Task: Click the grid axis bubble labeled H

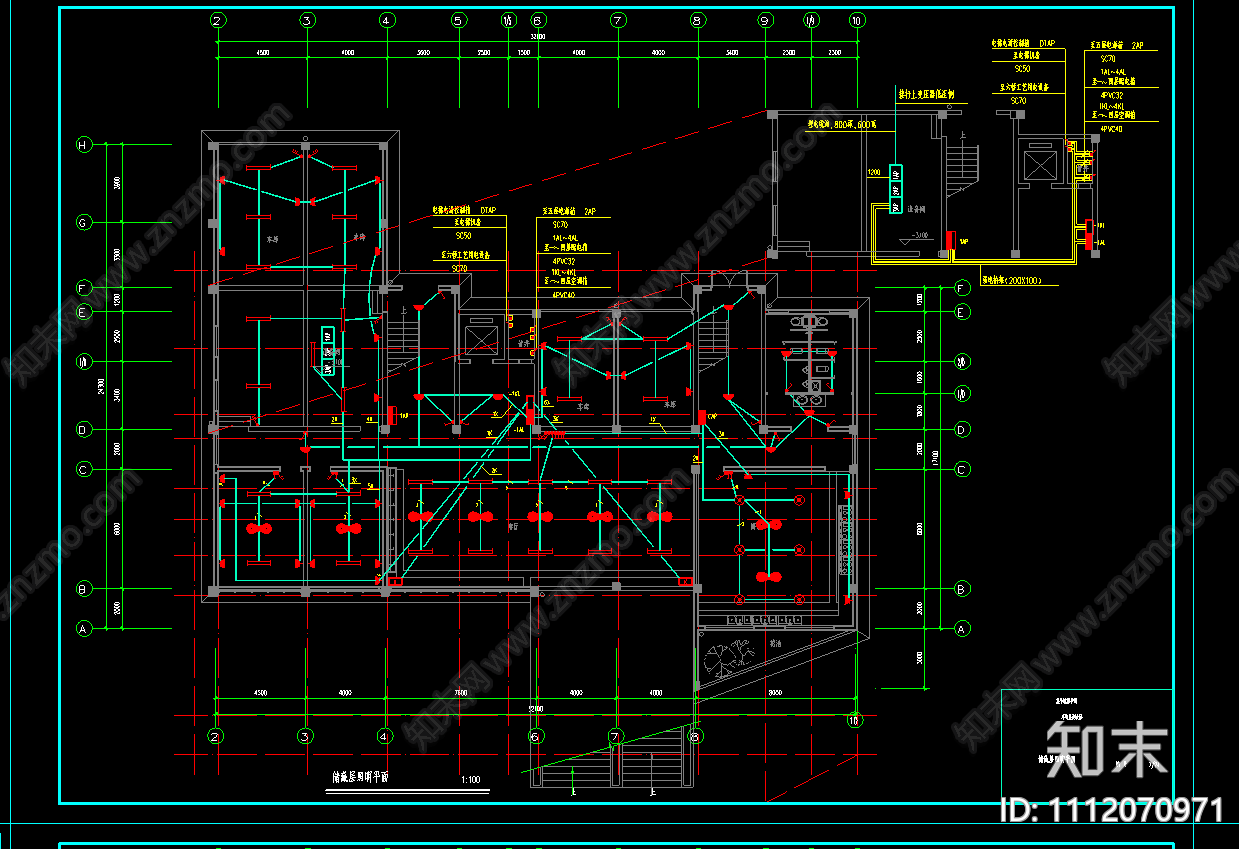Action: 83,145
